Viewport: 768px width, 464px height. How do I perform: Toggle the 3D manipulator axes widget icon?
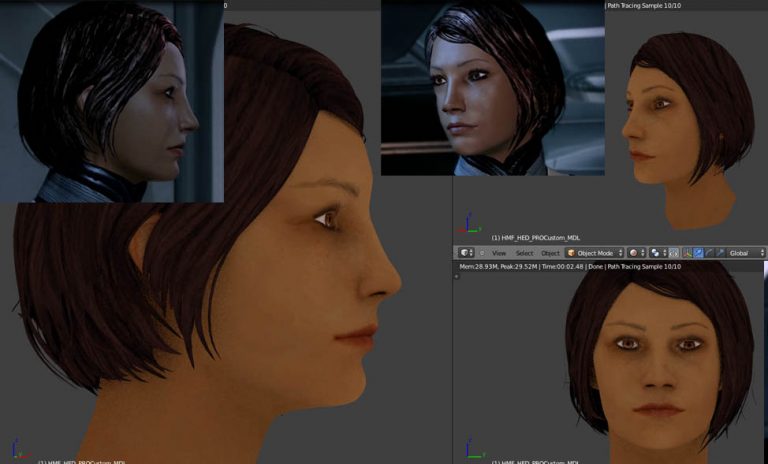click(x=687, y=253)
